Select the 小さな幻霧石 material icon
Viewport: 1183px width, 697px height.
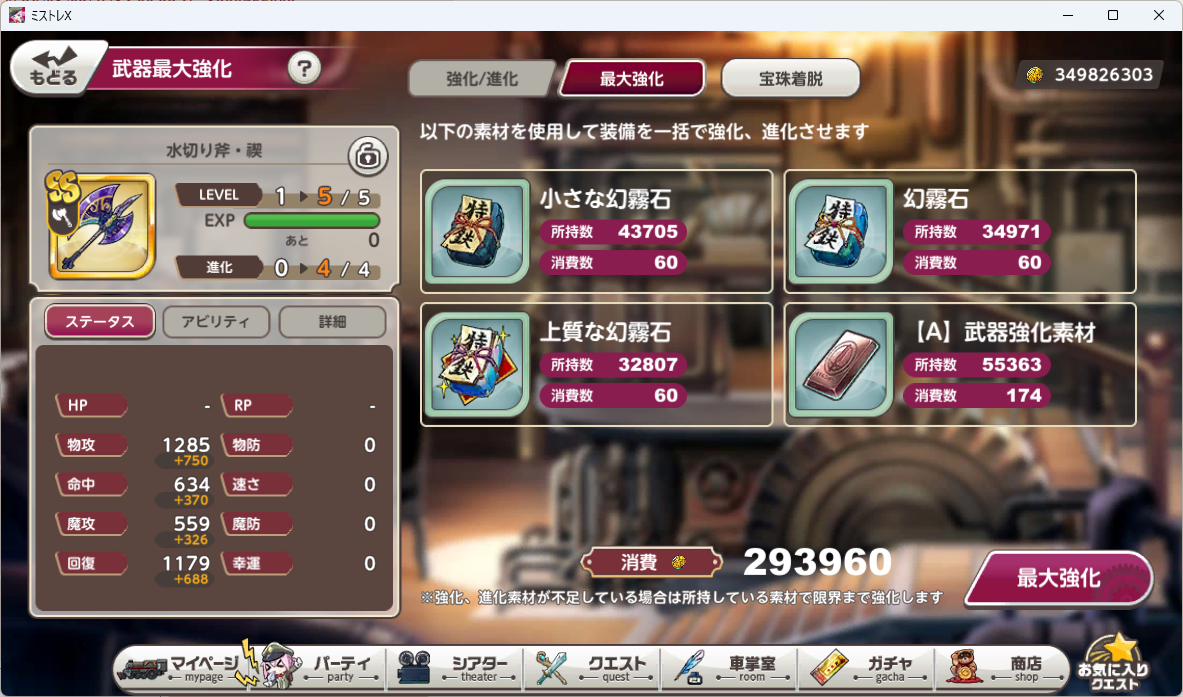(477, 232)
